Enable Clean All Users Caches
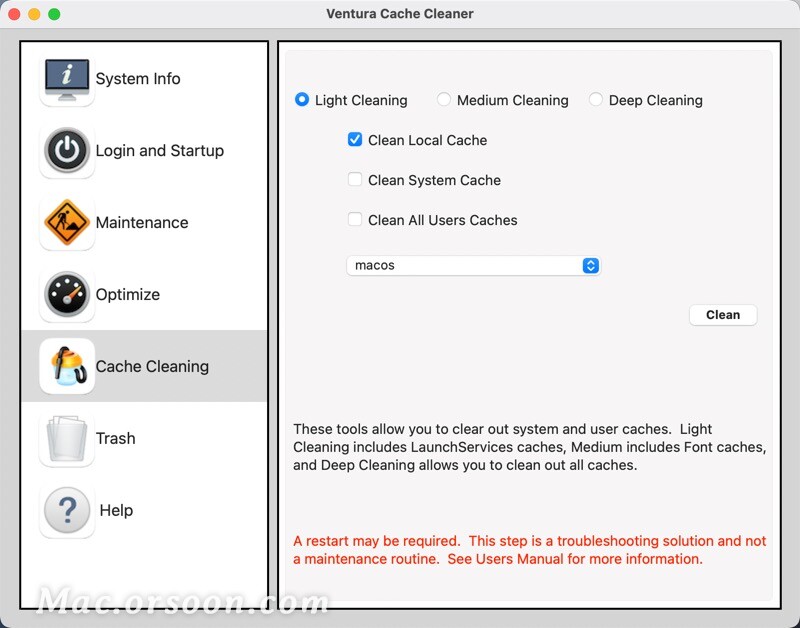Screen dimensions: 800x628 pyautogui.click(x=355, y=220)
